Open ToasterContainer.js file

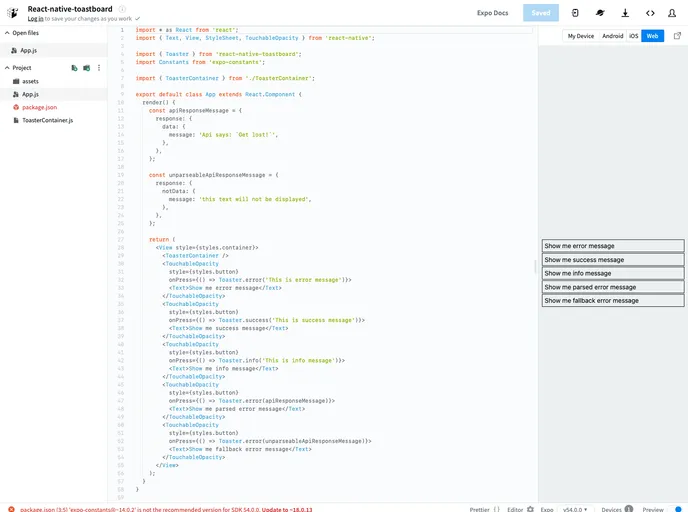pos(54,120)
